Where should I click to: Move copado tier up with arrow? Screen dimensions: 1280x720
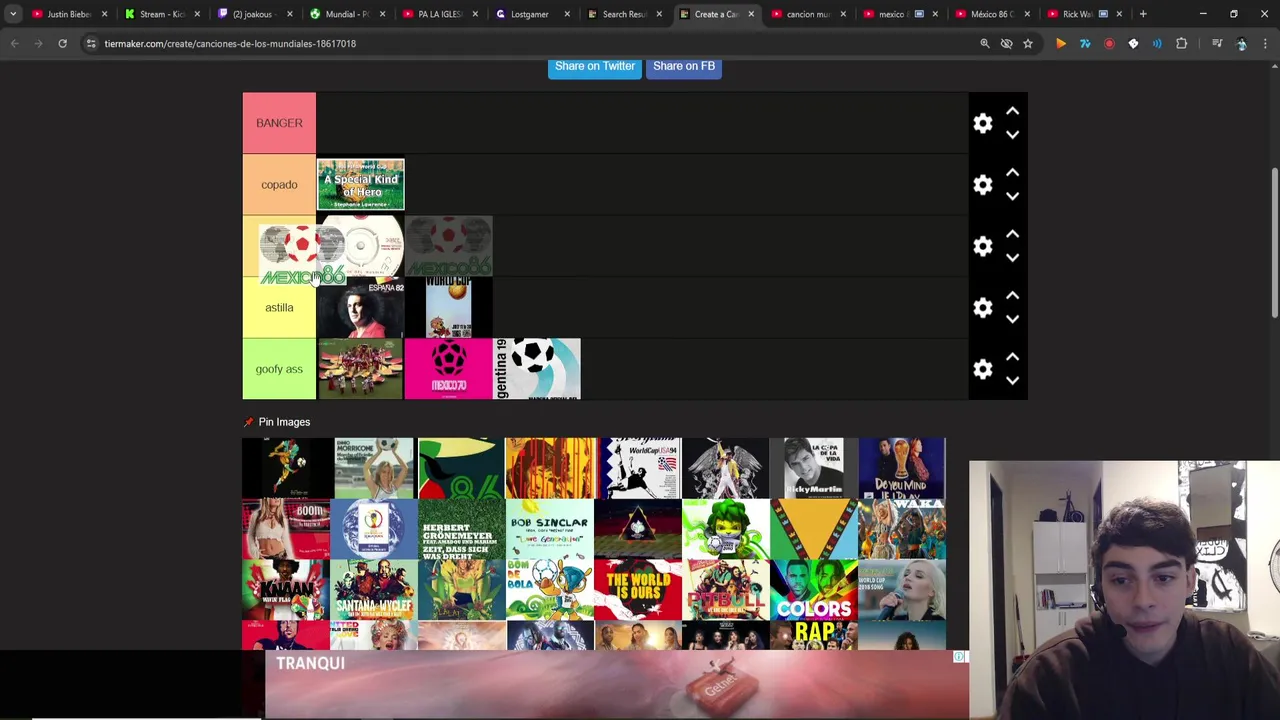(x=1012, y=173)
